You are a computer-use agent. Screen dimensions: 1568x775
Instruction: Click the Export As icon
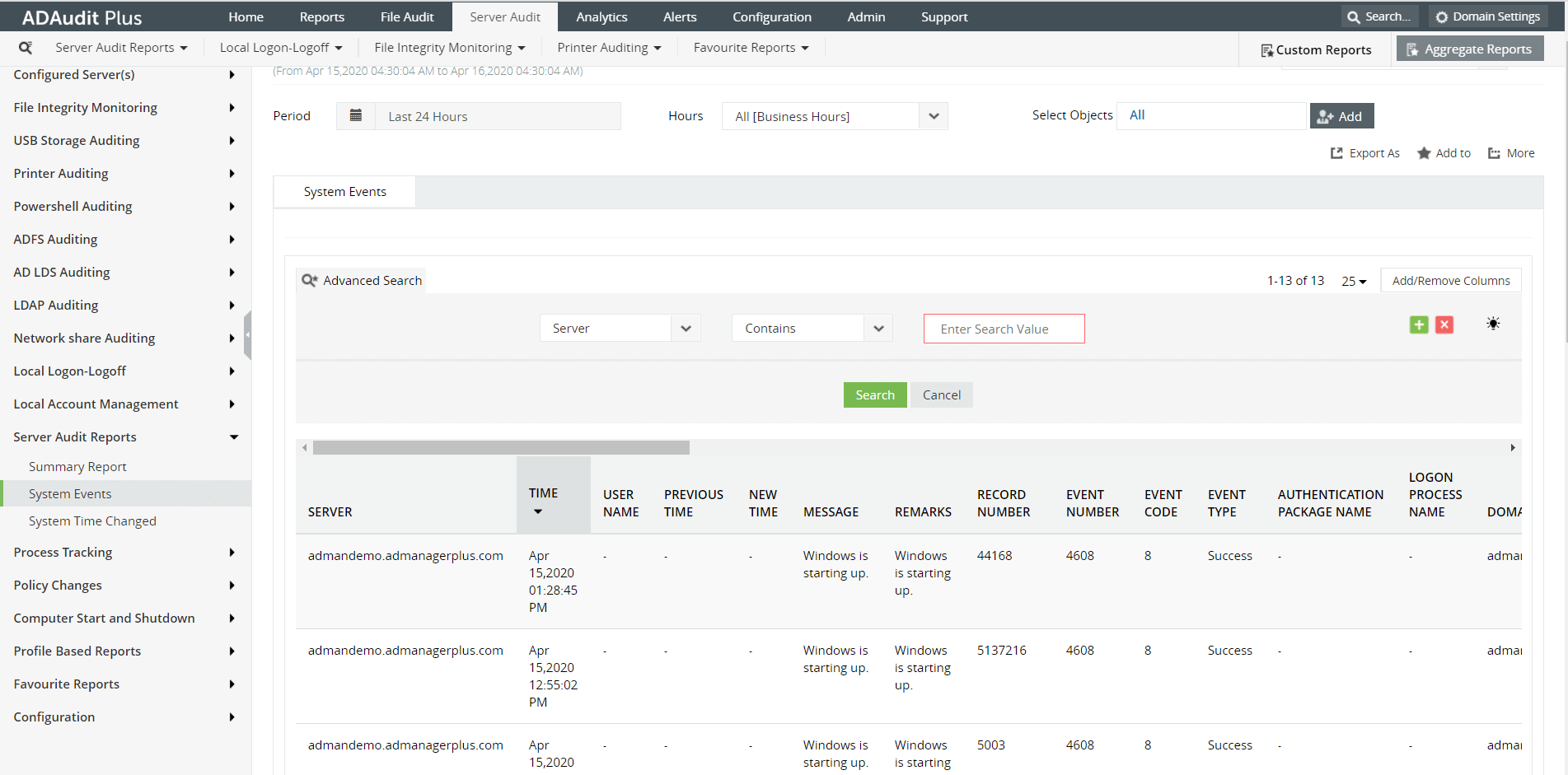pos(1336,153)
